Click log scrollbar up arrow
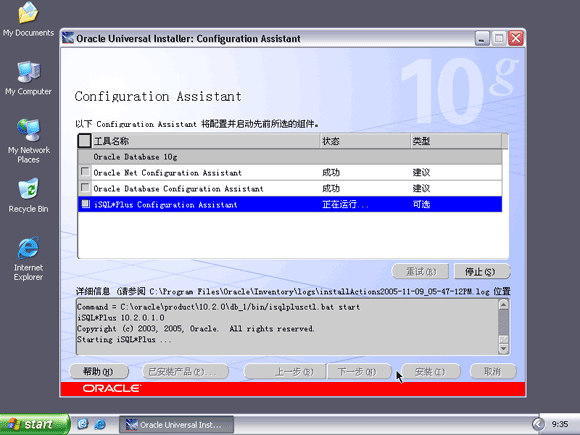Viewport: 580px width, 435px height. click(503, 305)
